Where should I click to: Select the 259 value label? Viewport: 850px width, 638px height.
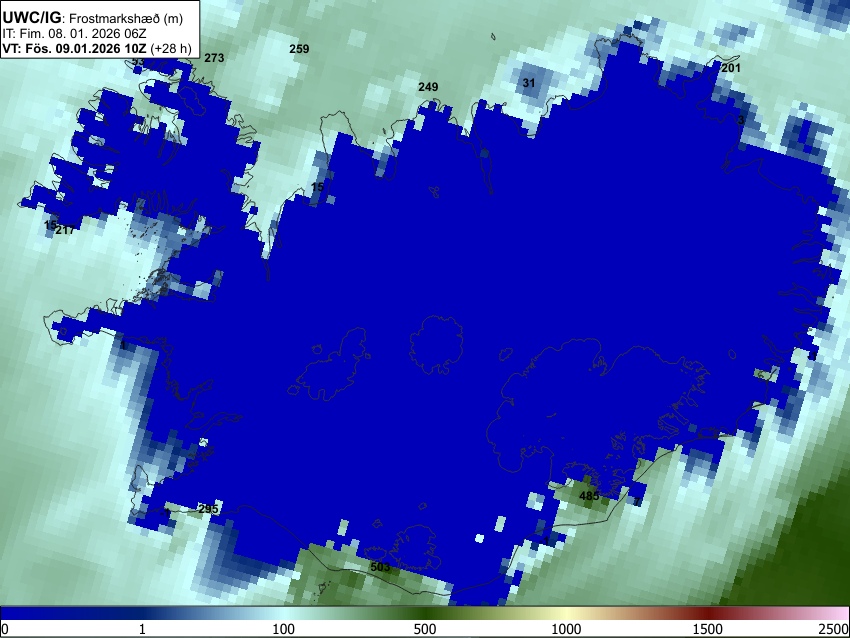click(299, 49)
